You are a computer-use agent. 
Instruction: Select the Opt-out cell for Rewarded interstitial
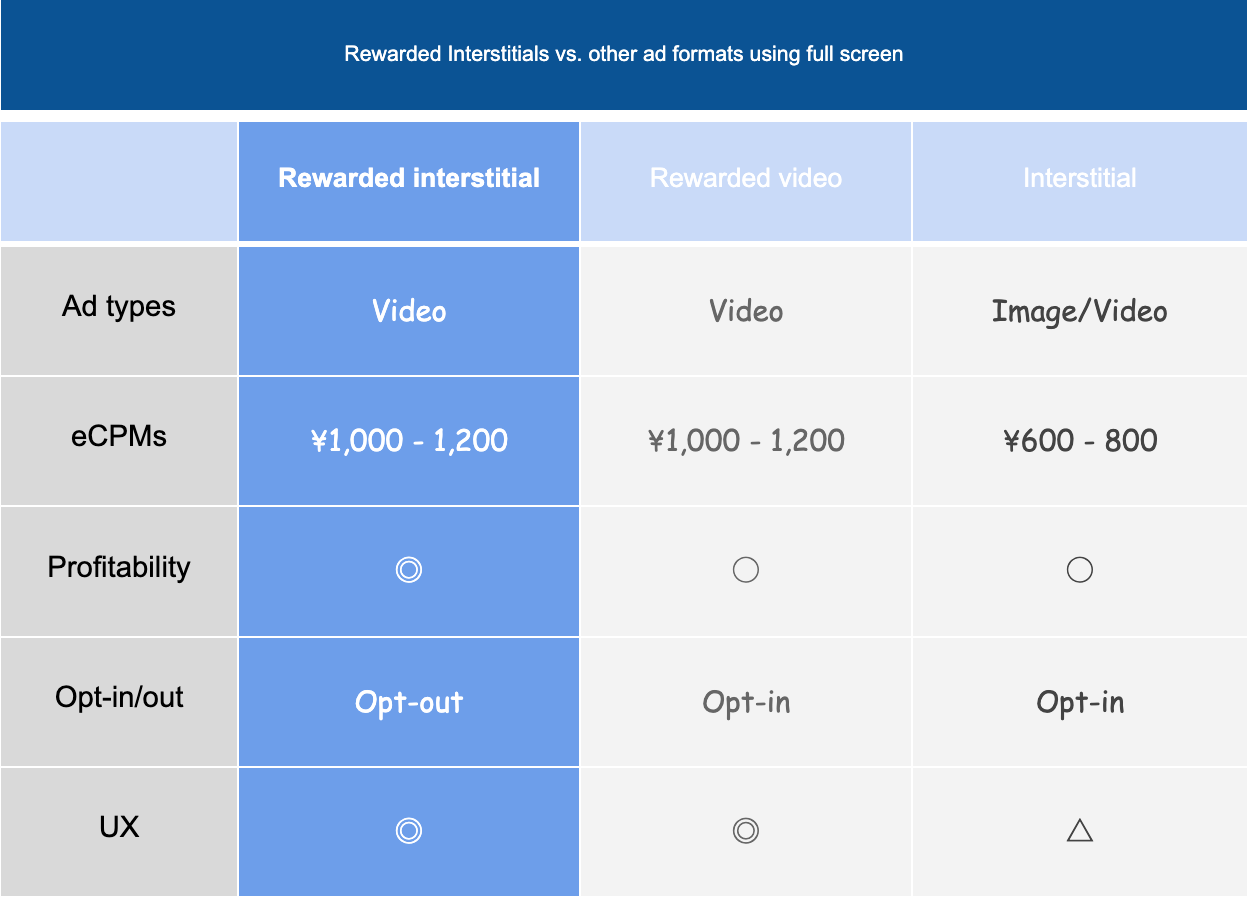point(408,701)
